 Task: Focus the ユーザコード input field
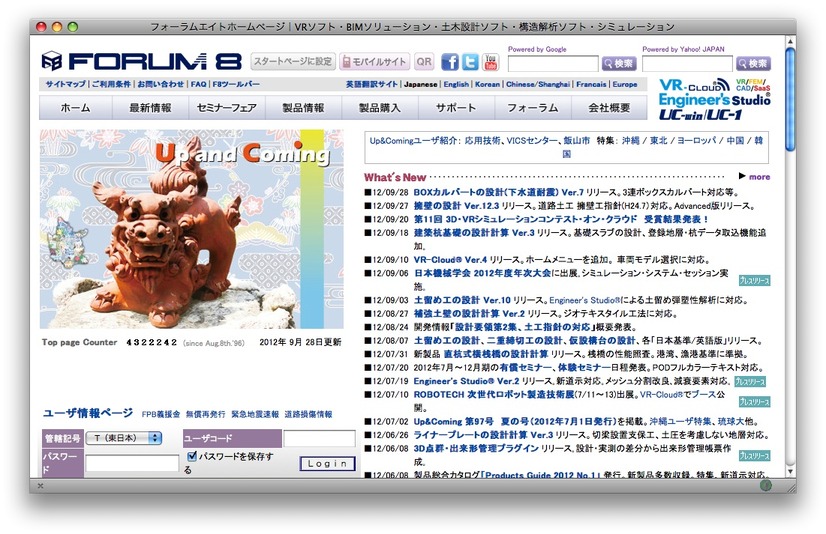pyautogui.click(x=319, y=438)
